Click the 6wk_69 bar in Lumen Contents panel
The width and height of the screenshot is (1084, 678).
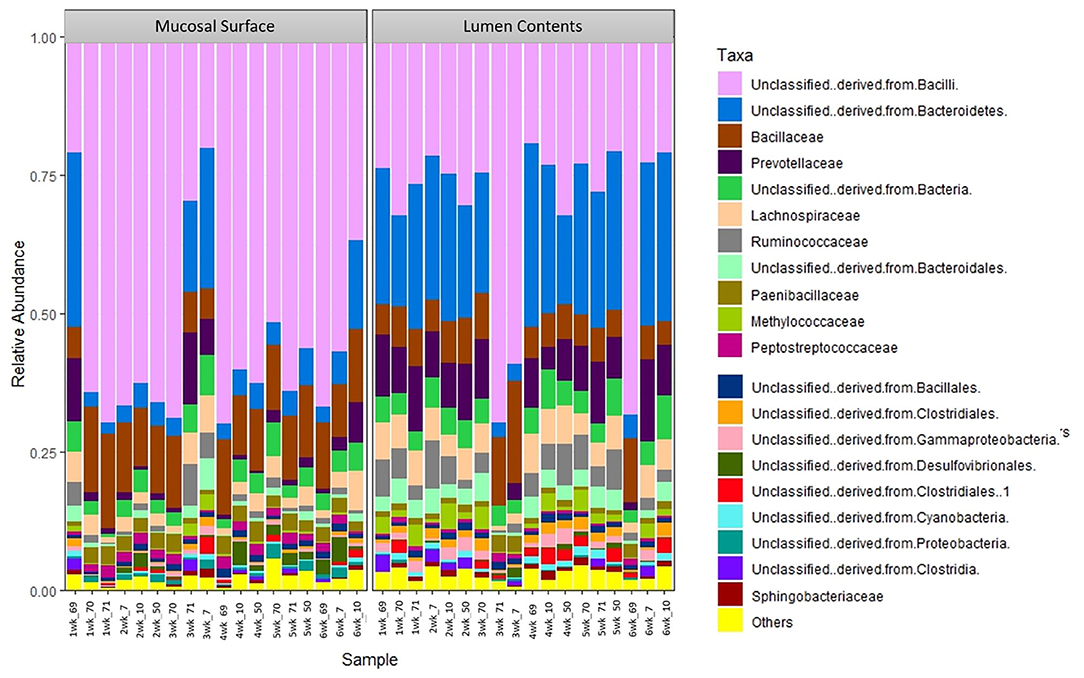click(x=630, y=317)
